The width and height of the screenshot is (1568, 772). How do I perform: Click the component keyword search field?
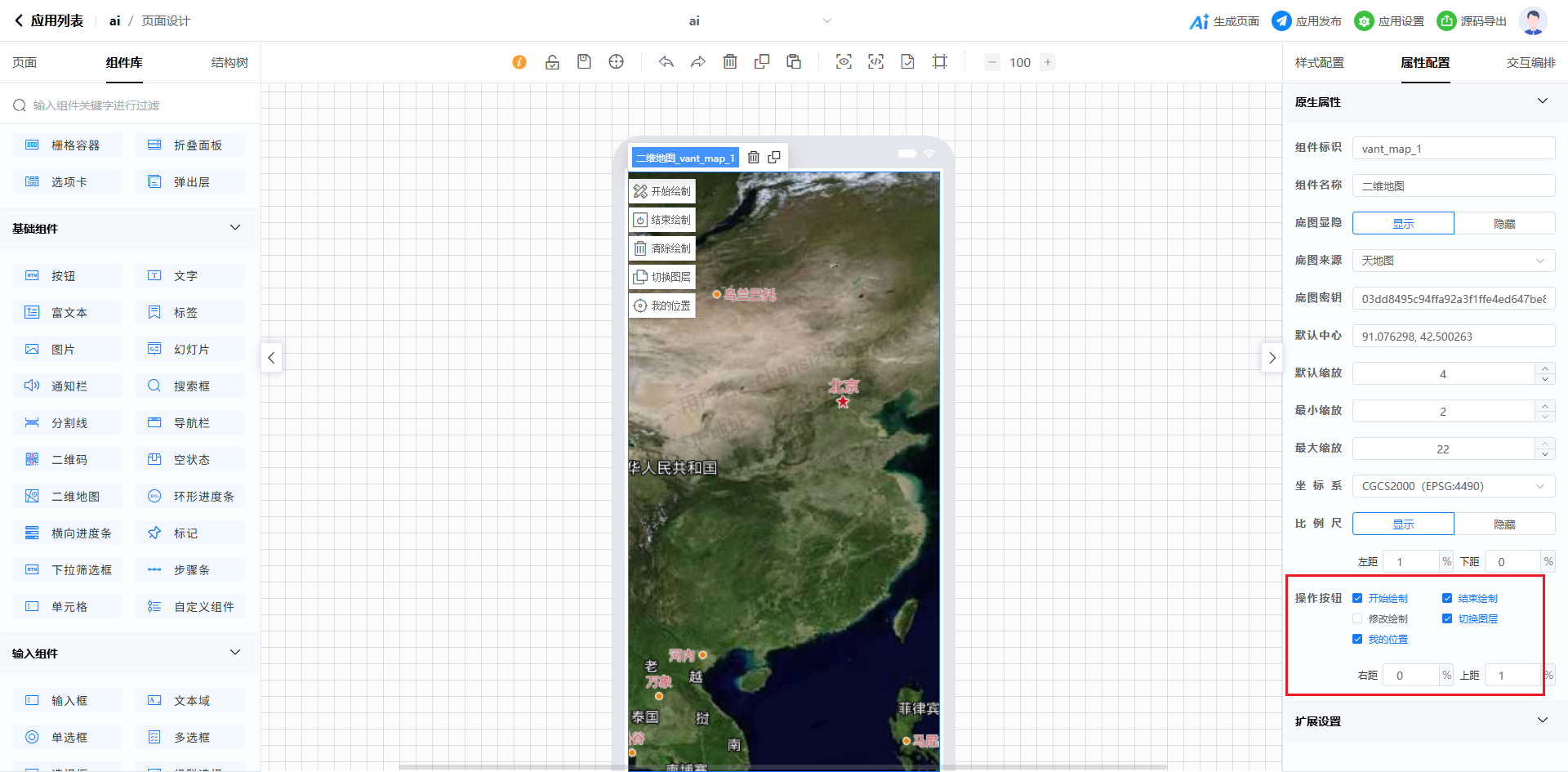[x=131, y=105]
